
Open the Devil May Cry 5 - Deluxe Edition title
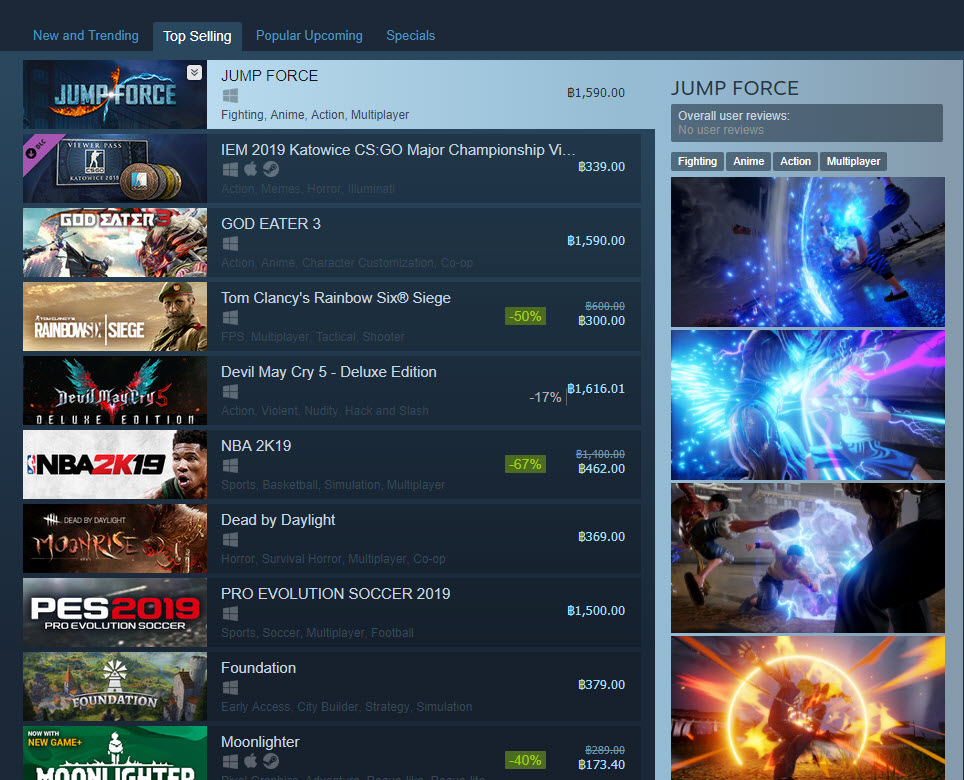(x=329, y=372)
